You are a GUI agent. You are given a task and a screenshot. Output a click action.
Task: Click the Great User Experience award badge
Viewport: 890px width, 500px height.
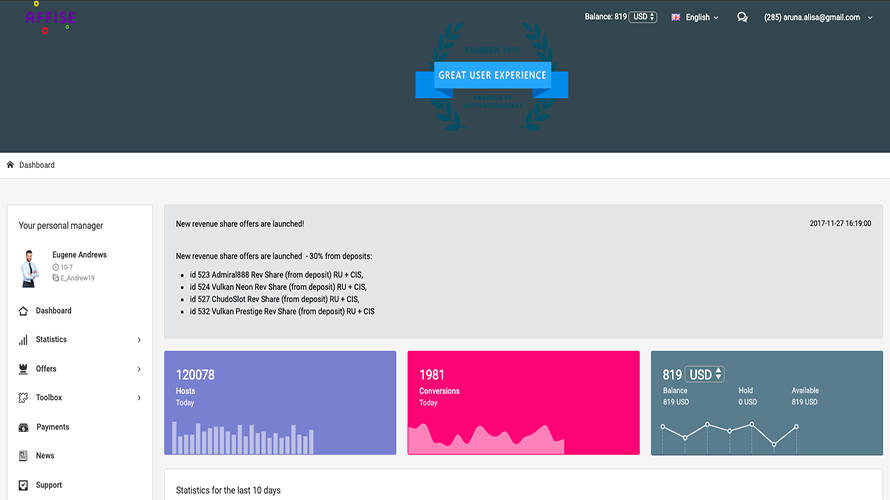point(492,77)
